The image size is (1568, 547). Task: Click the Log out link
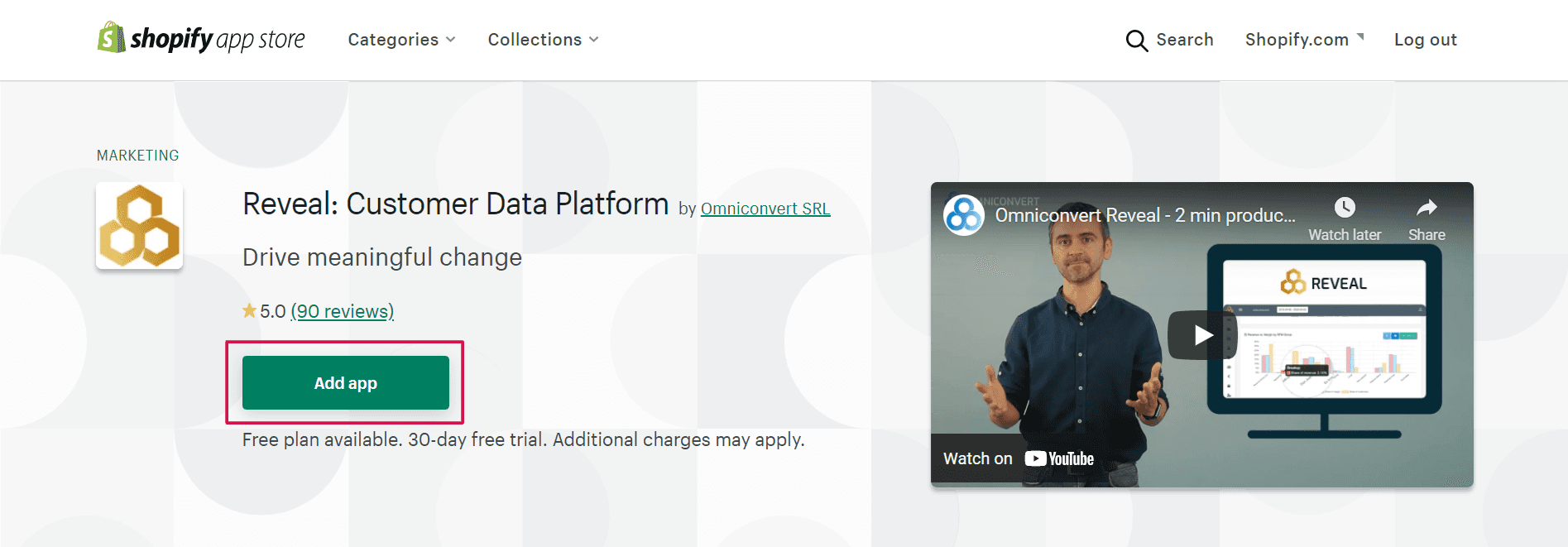[x=1425, y=40]
